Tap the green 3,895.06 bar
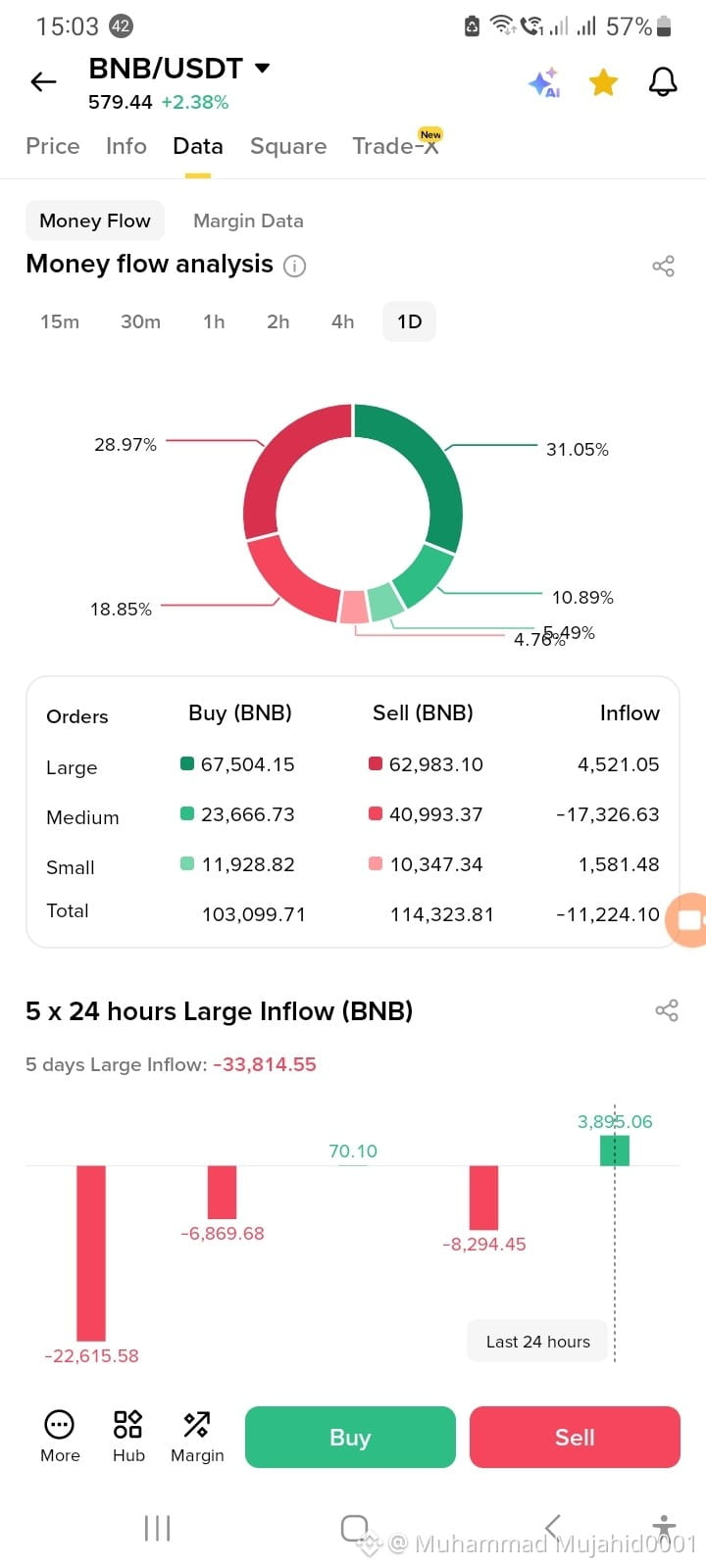The width and height of the screenshot is (706, 1568). (615, 1151)
